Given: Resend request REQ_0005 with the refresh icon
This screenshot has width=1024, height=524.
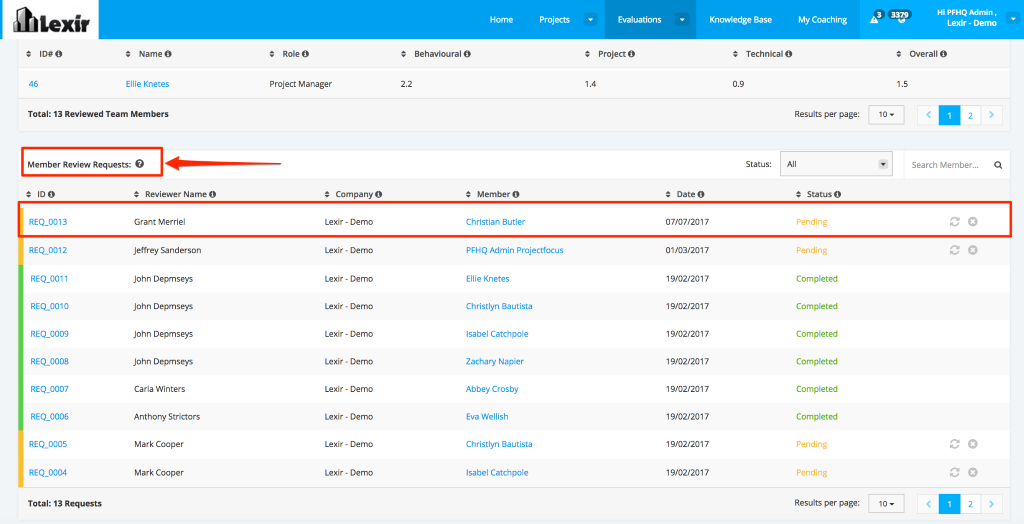Looking at the screenshot, I should point(954,444).
